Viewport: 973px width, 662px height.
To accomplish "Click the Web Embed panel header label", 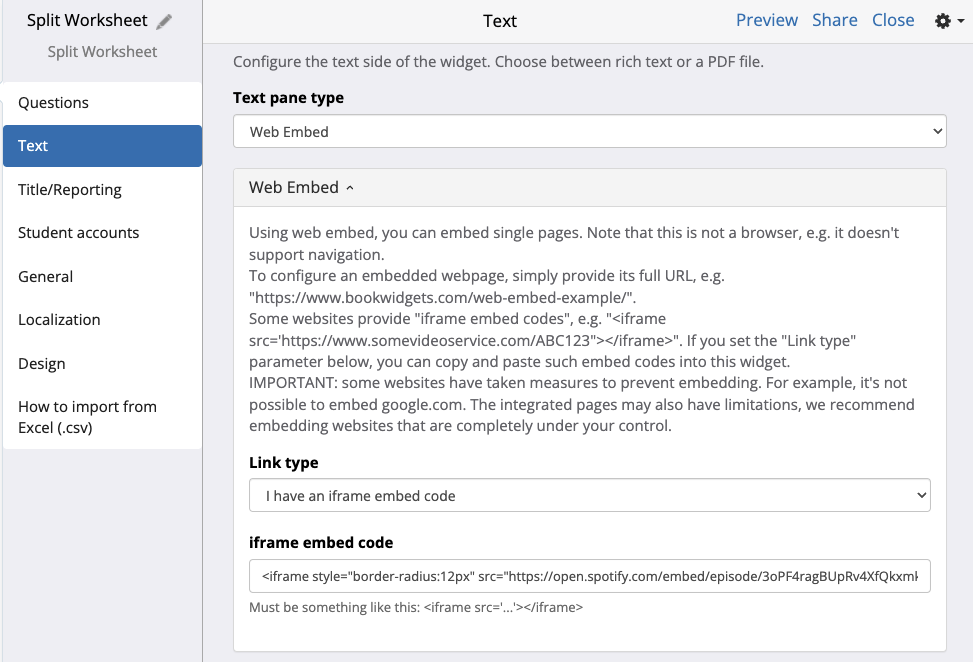I will (x=293, y=187).
